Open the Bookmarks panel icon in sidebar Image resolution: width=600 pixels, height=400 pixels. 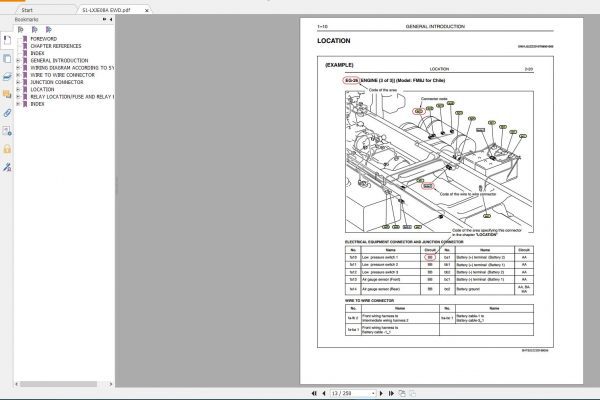(7, 40)
